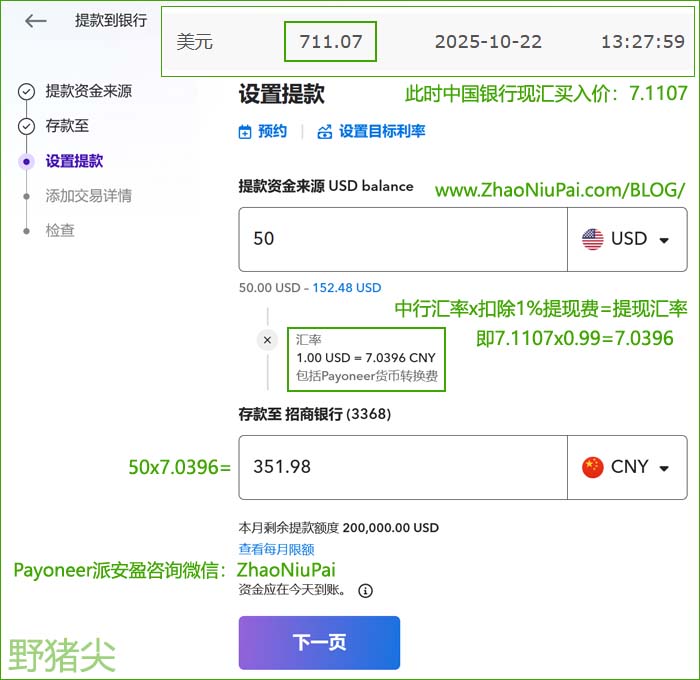Go to the 添加交易详情 step

[88, 196]
